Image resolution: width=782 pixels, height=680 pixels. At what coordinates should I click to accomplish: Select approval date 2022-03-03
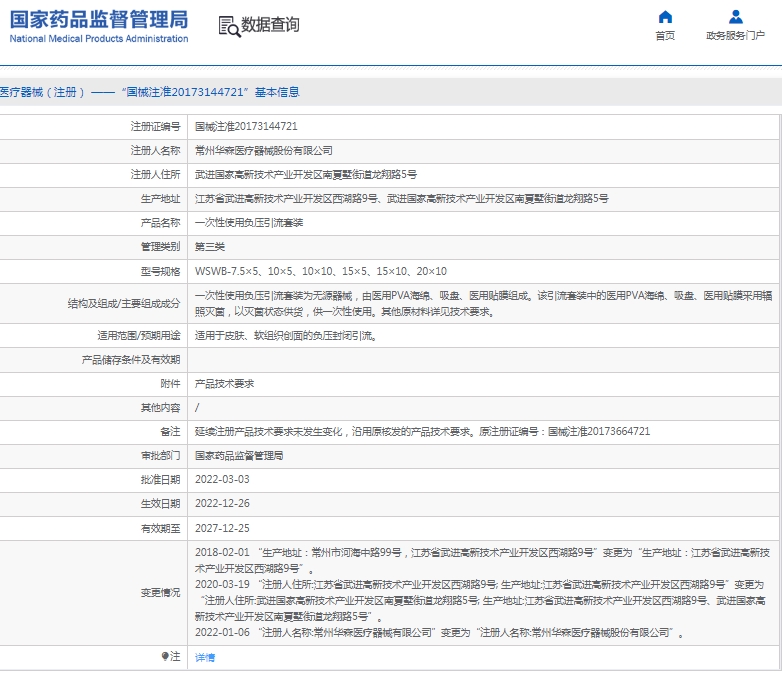(x=222, y=479)
